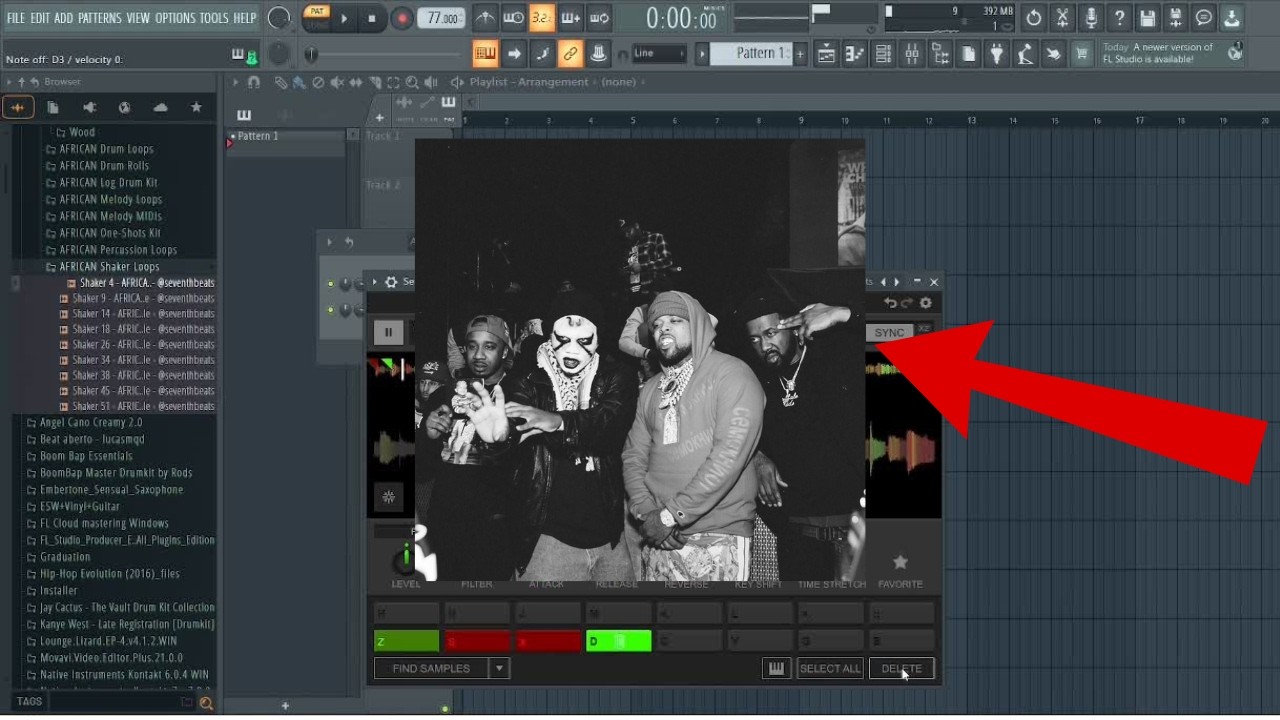
Task: Open the Channel rack icon
Action: pos(883,54)
